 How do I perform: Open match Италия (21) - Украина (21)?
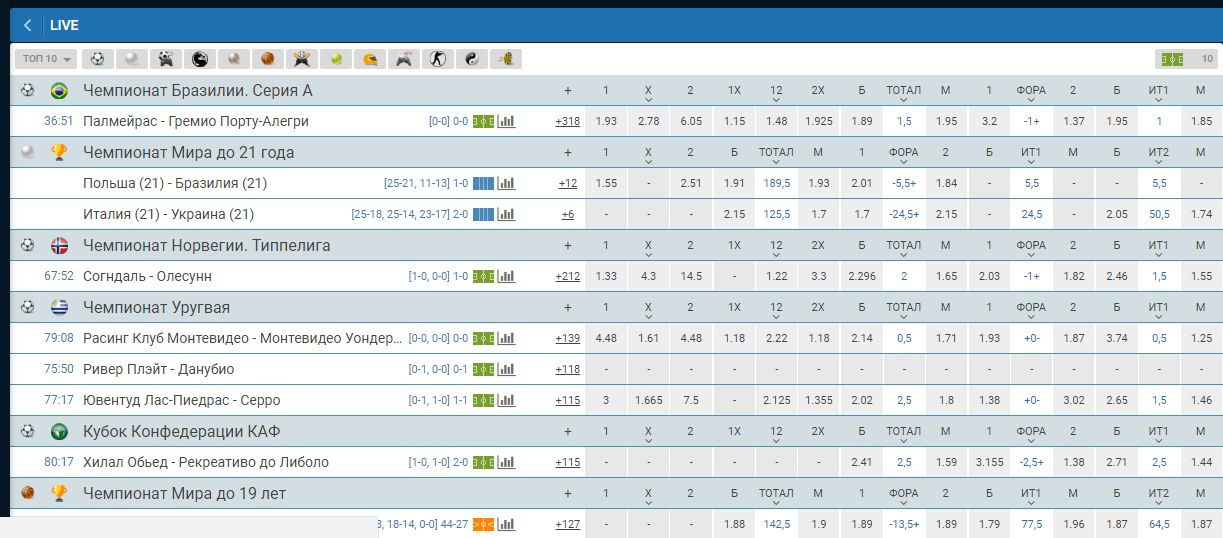click(x=169, y=214)
